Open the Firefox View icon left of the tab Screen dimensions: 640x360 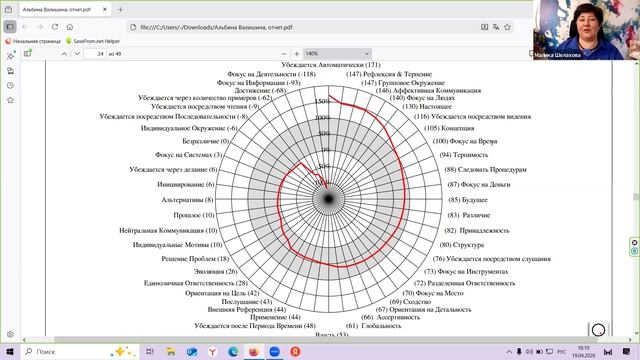coord(9,9)
